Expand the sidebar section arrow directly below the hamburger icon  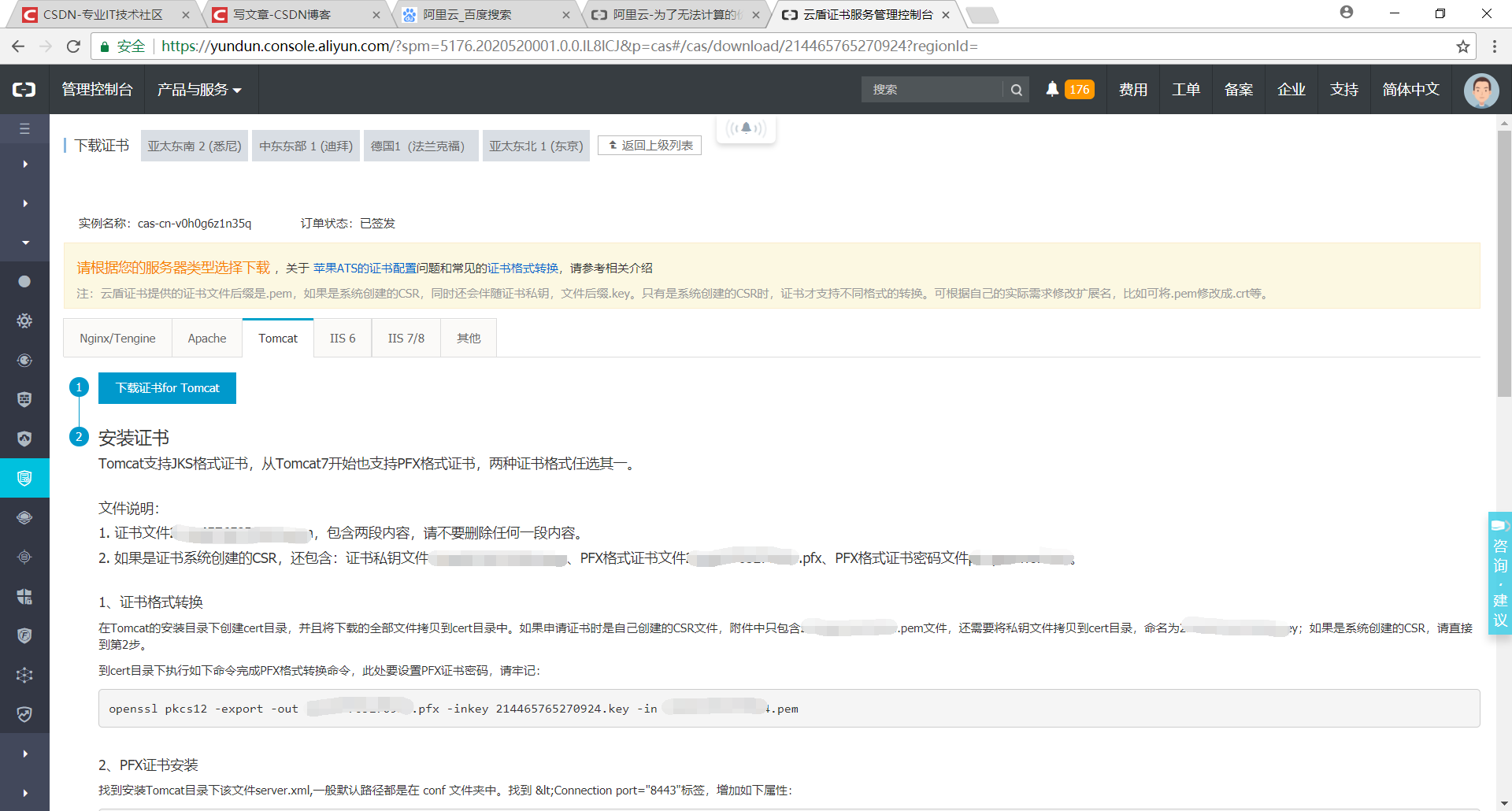click(25, 164)
